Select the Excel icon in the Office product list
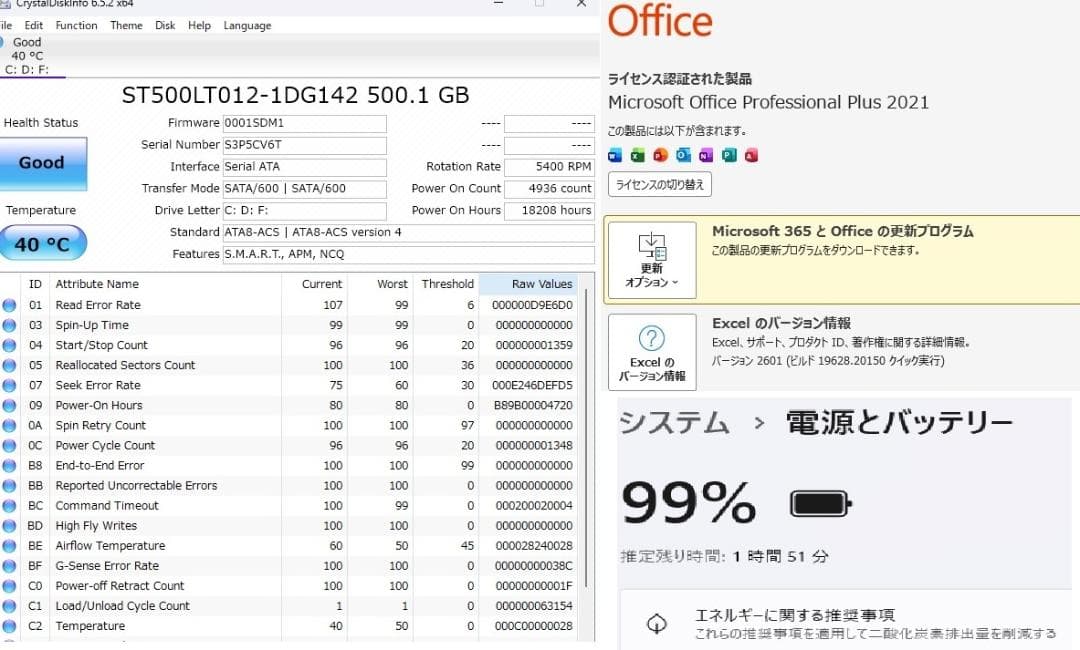Screen dimensions: 1080x650 637,155
